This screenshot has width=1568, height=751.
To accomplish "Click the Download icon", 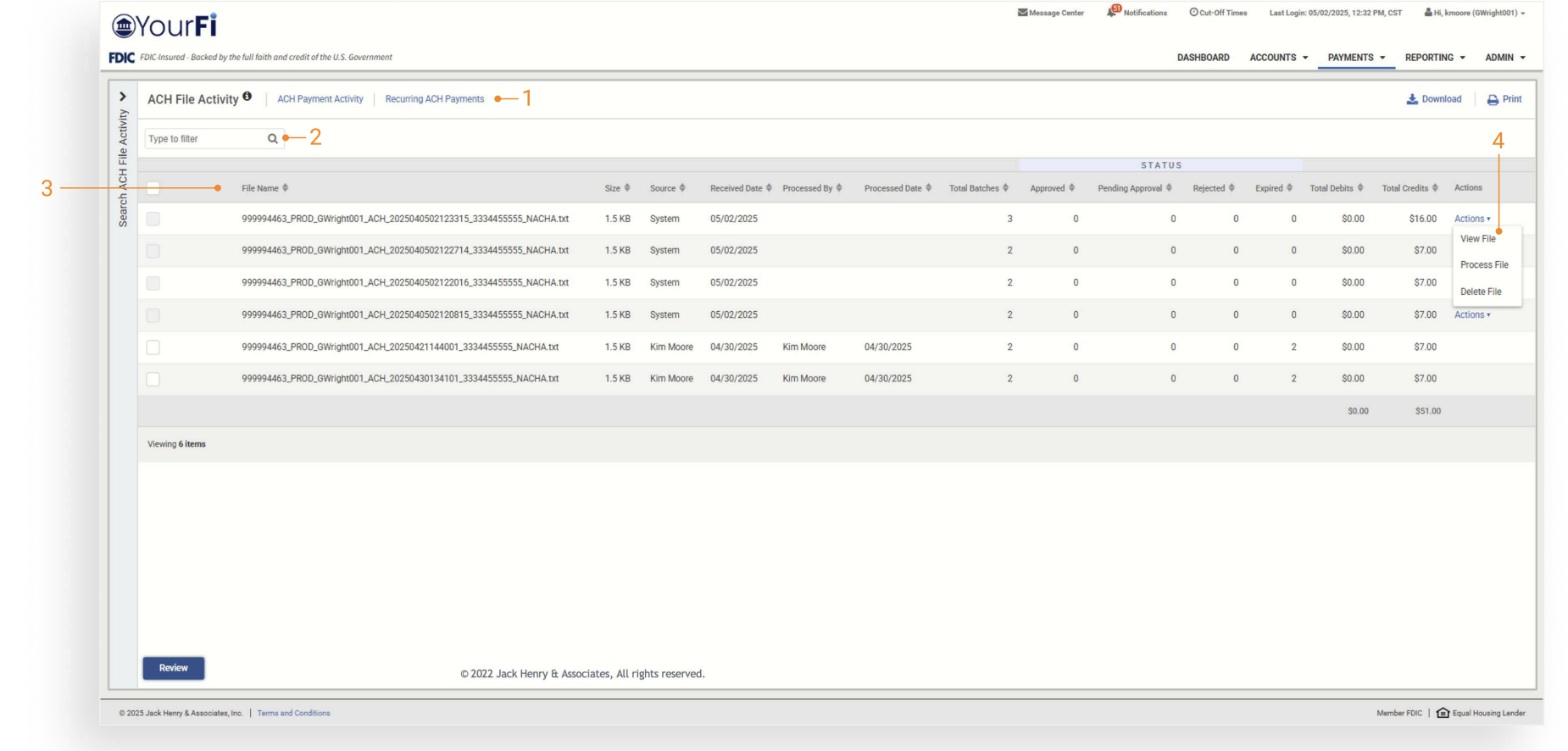I will click(1412, 99).
